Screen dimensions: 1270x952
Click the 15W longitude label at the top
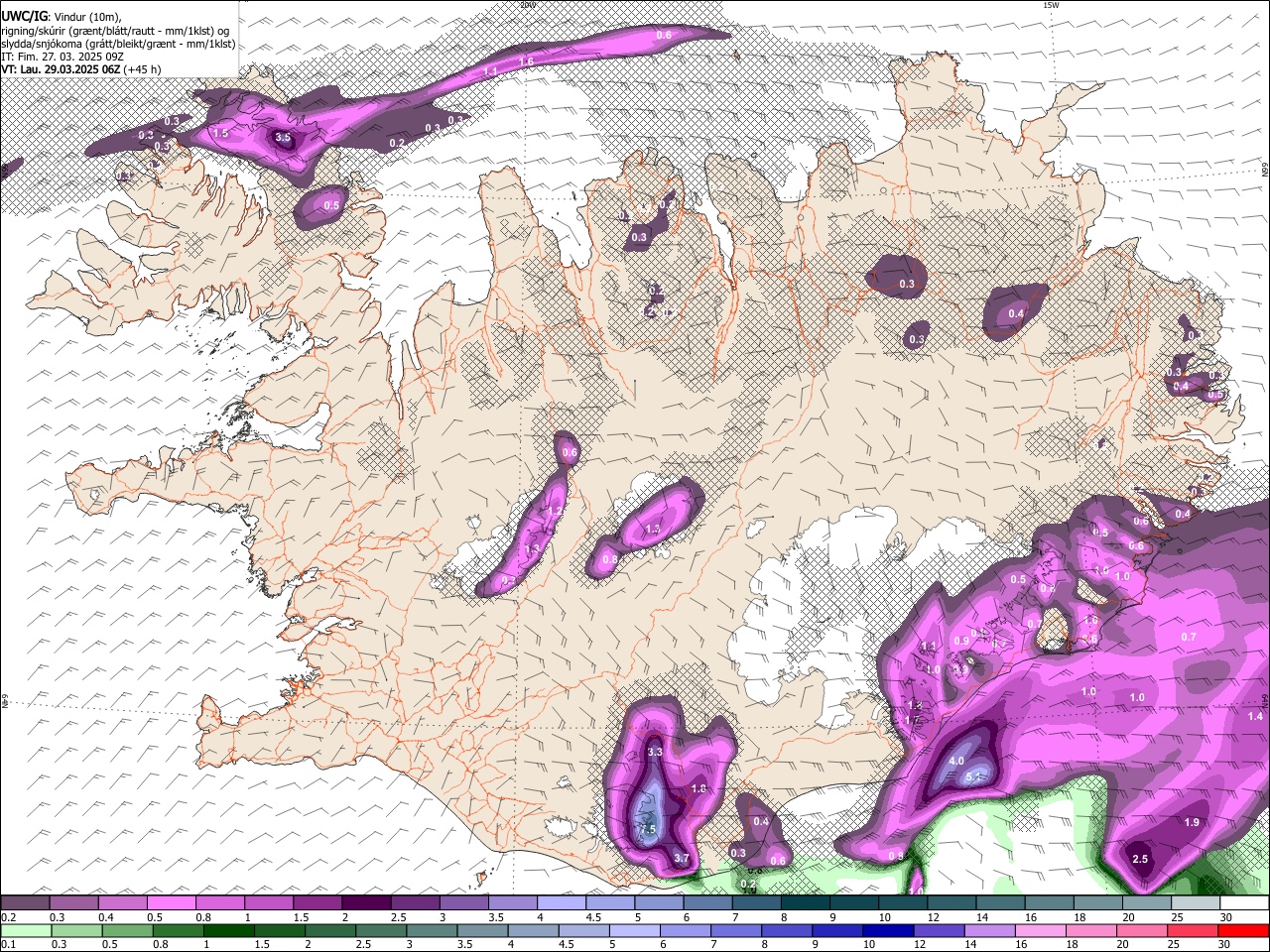pyautogui.click(x=1051, y=5)
